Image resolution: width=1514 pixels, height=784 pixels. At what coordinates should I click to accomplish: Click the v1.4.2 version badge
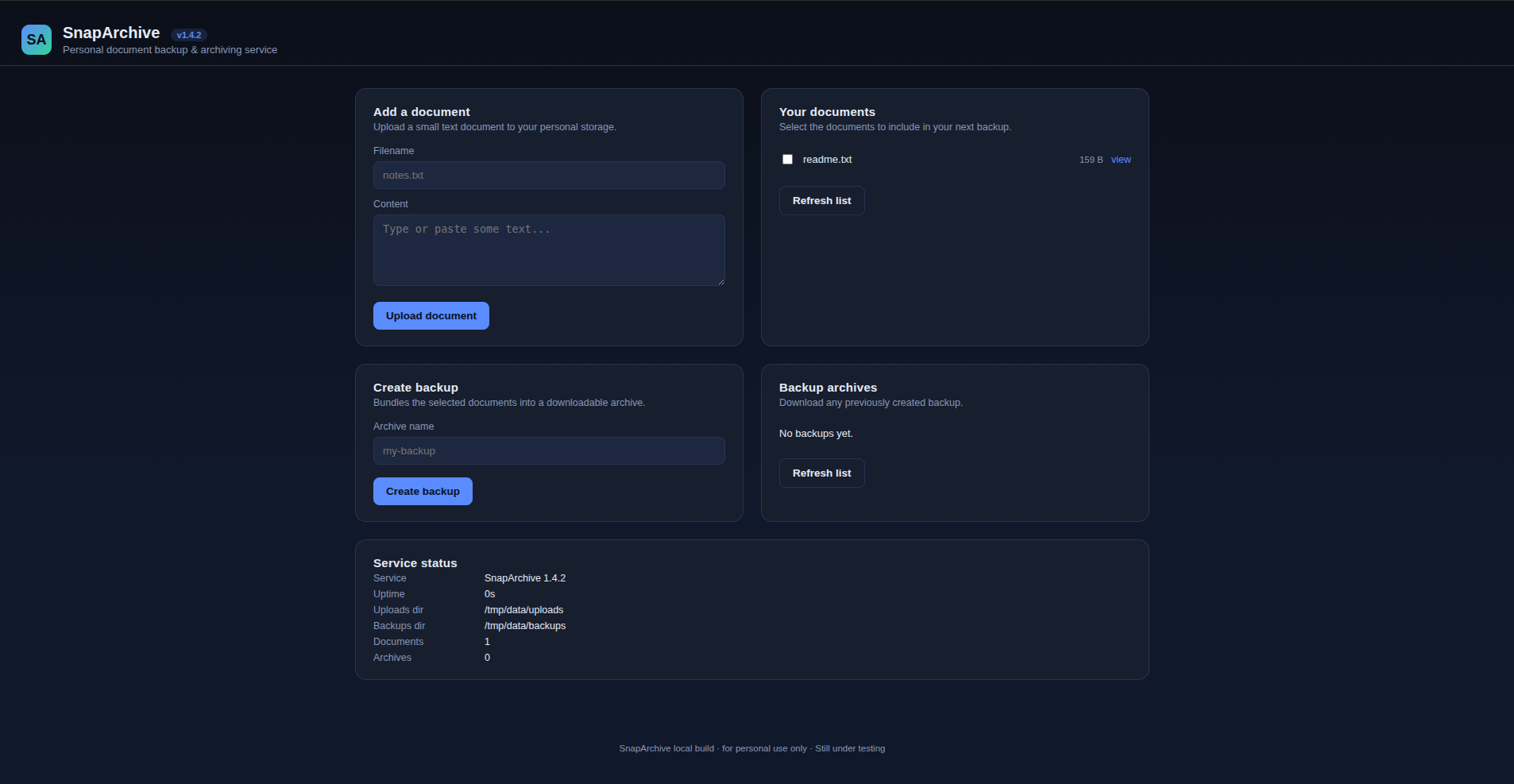point(189,35)
